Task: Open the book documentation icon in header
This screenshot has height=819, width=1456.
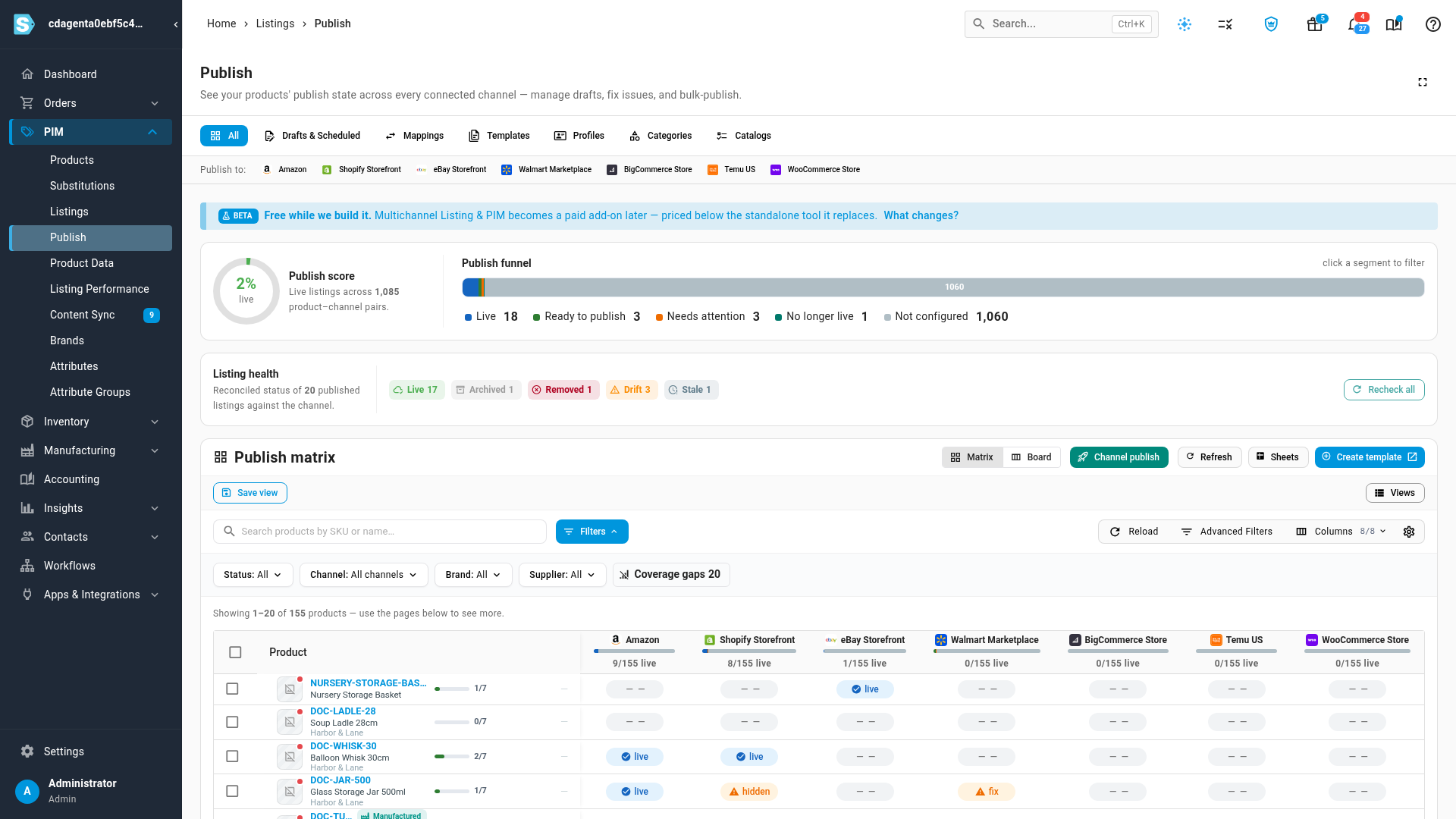Action: pos(1394,24)
